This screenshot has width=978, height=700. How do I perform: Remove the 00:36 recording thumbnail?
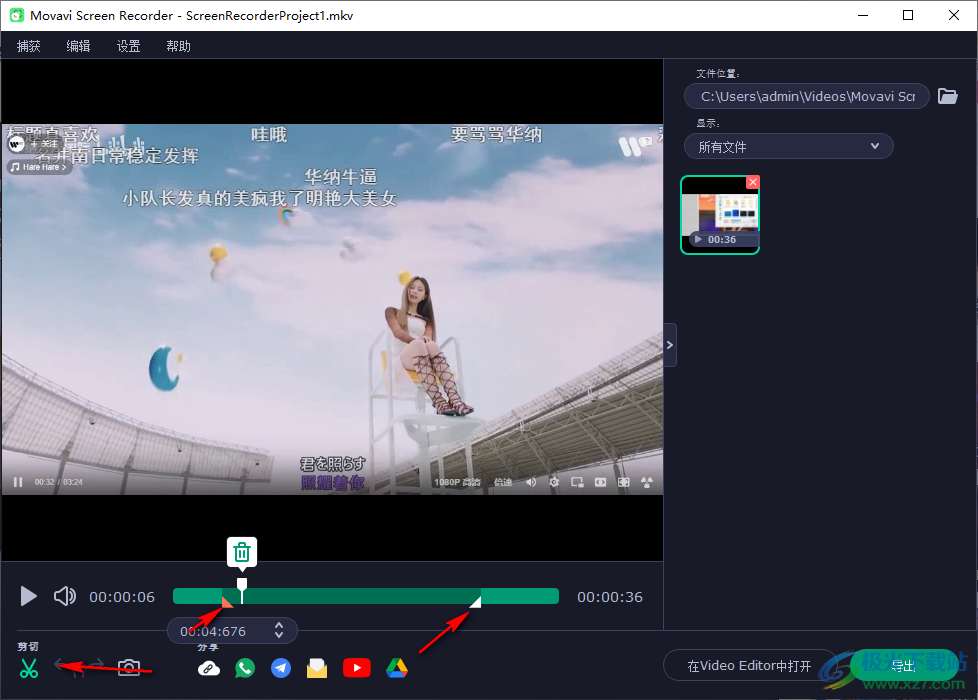[x=753, y=182]
